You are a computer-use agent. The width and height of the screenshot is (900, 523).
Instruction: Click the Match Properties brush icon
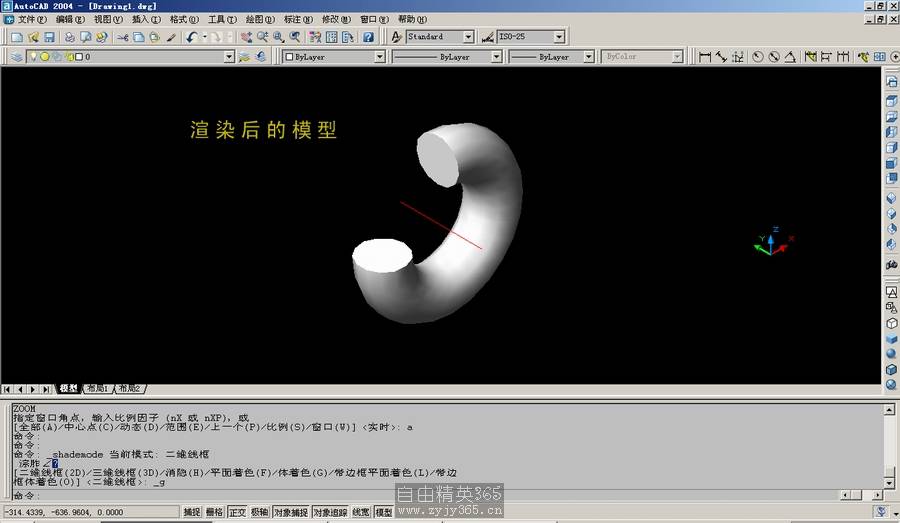coord(170,37)
